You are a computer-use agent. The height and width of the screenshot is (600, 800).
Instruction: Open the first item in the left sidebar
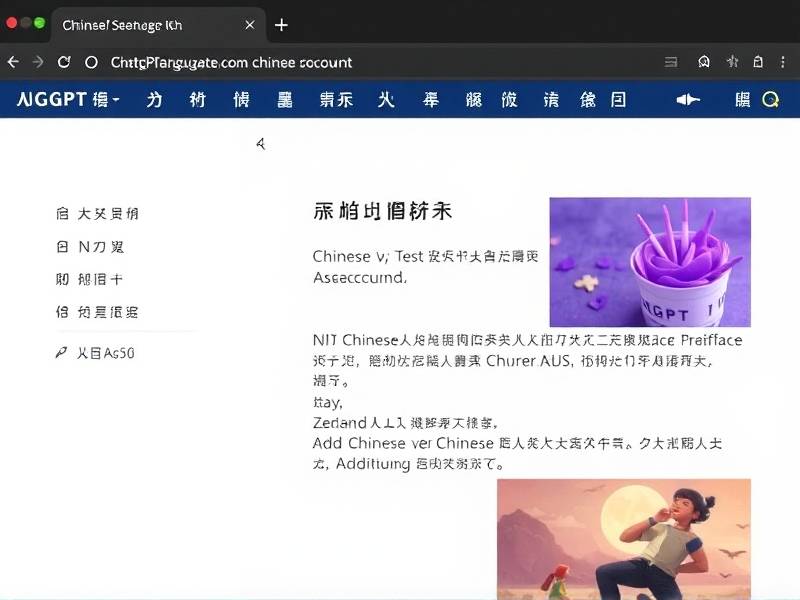click(x=98, y=213)
